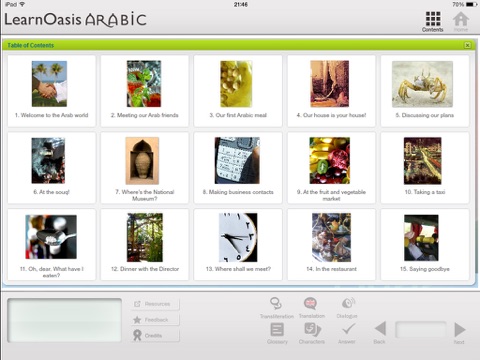Image resolution: width=480 pixels, height=360 pixels.
Task: Open lesson 8 Making business contacts
Action: point(238,168)
